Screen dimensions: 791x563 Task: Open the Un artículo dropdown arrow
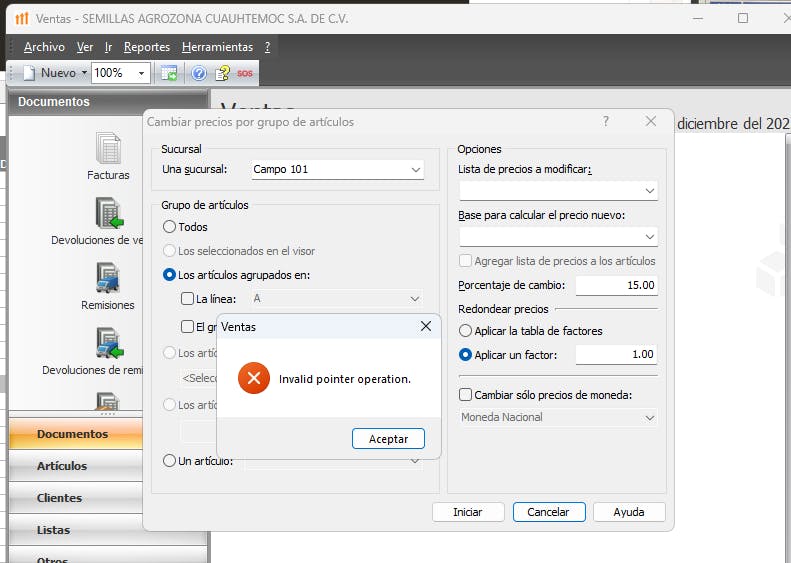[415, 461]
